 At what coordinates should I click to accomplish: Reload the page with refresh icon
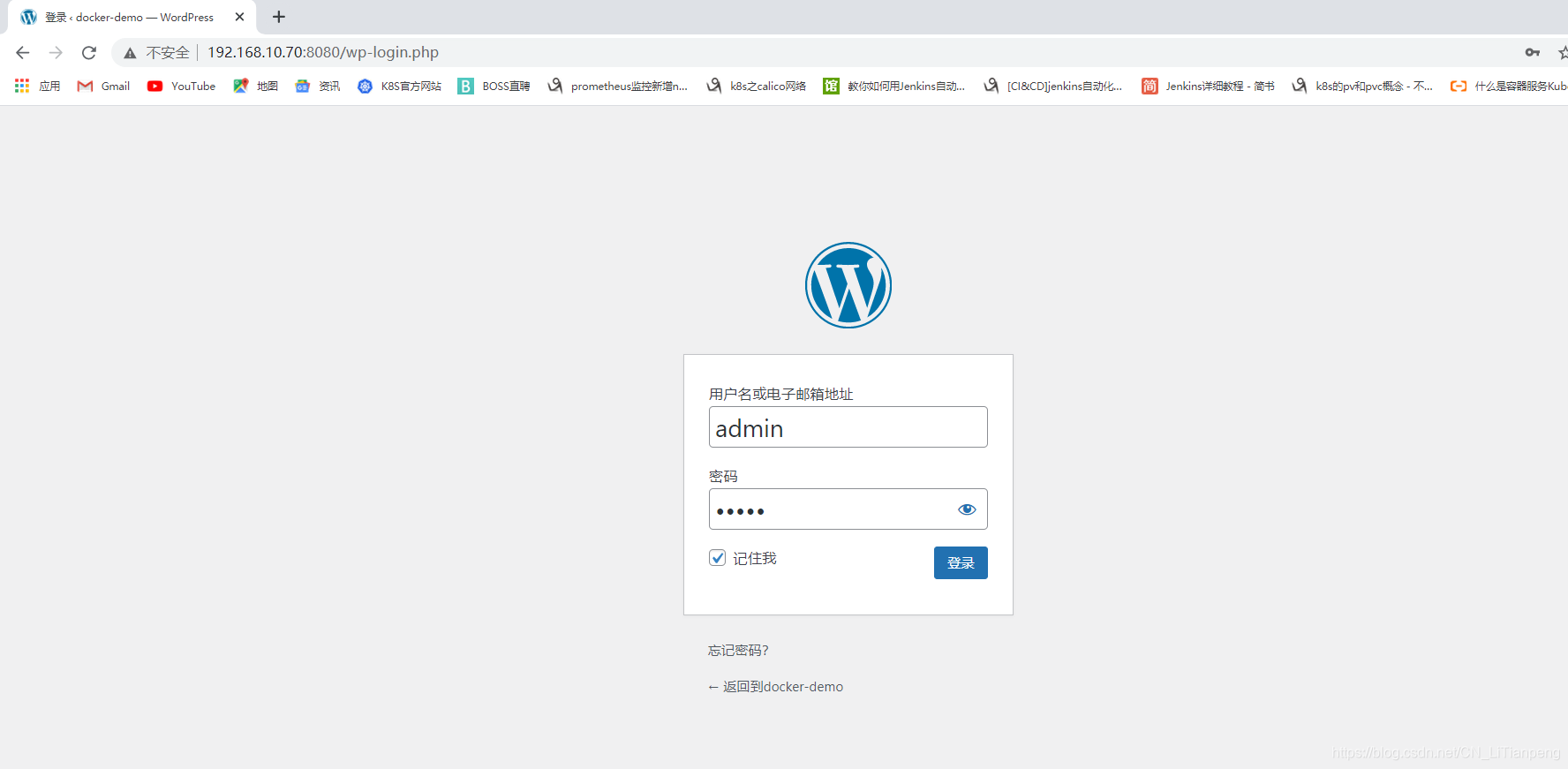89,53
